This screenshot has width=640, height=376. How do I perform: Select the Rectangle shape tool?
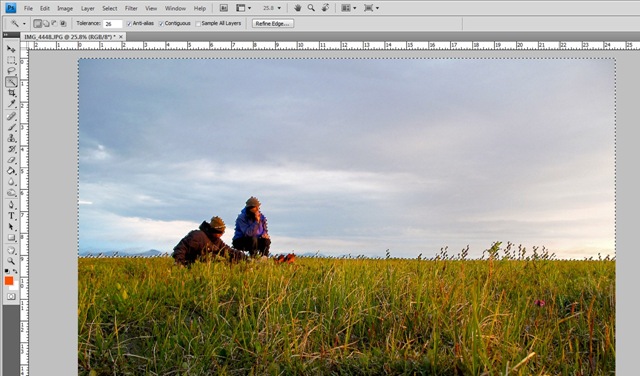click(11, 238)
